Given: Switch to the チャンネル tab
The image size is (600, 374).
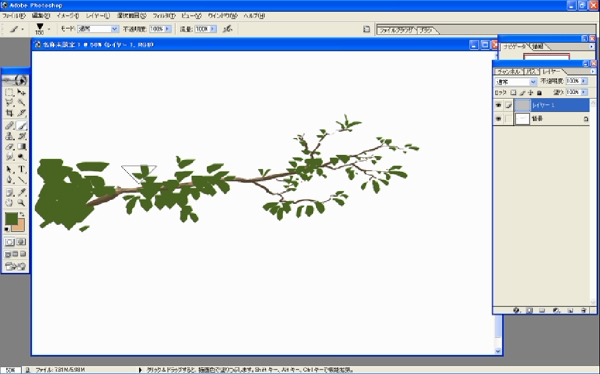Looking at the screenshot, I should [x=508, y=72].
